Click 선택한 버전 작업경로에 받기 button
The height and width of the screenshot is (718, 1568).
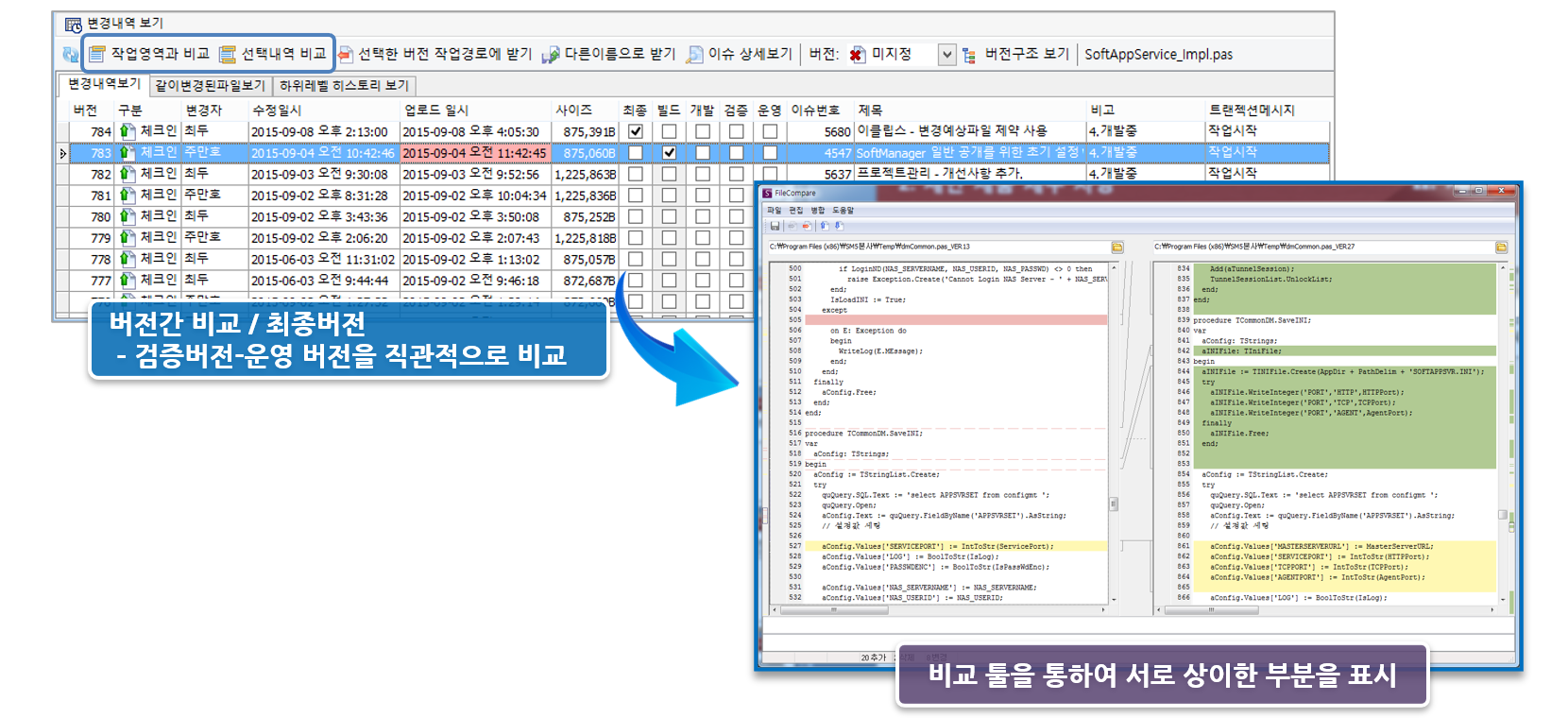point(435,54)
